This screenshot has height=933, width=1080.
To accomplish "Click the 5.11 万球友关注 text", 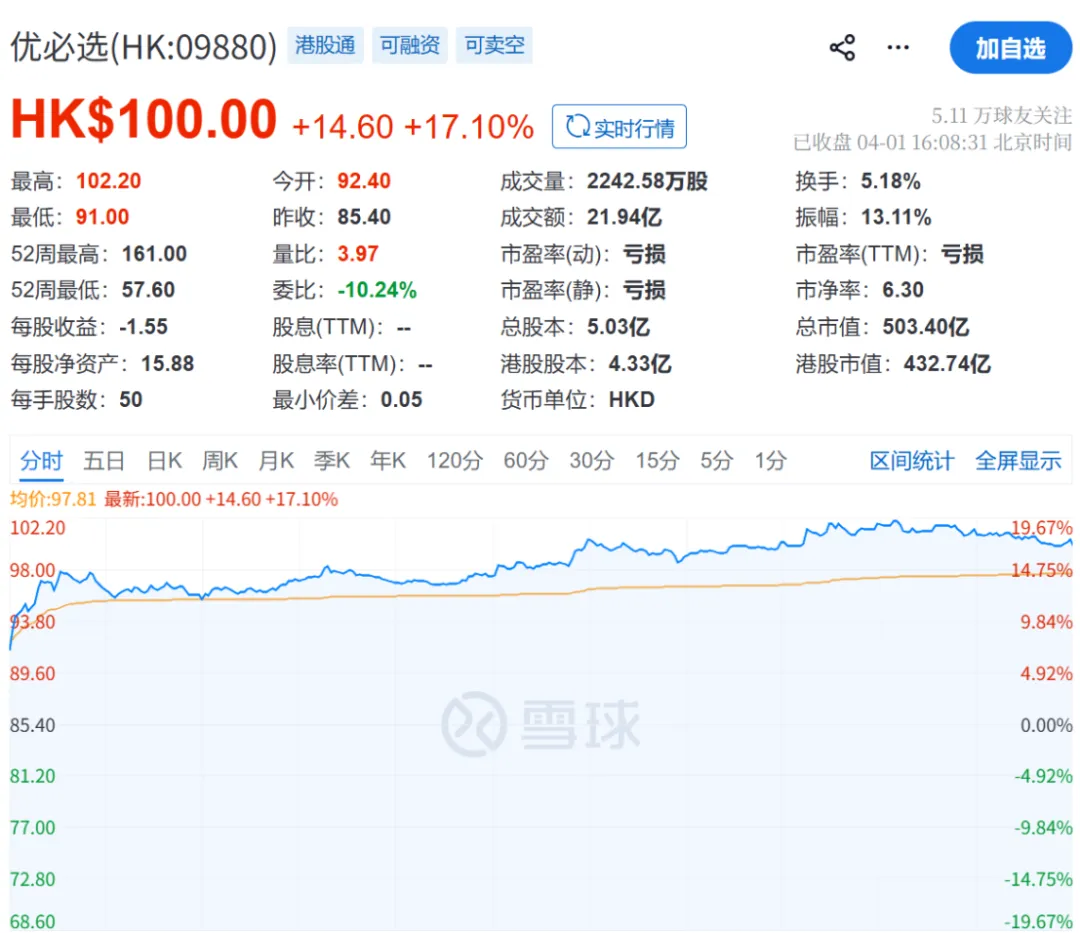I will tap(1001, 115).
